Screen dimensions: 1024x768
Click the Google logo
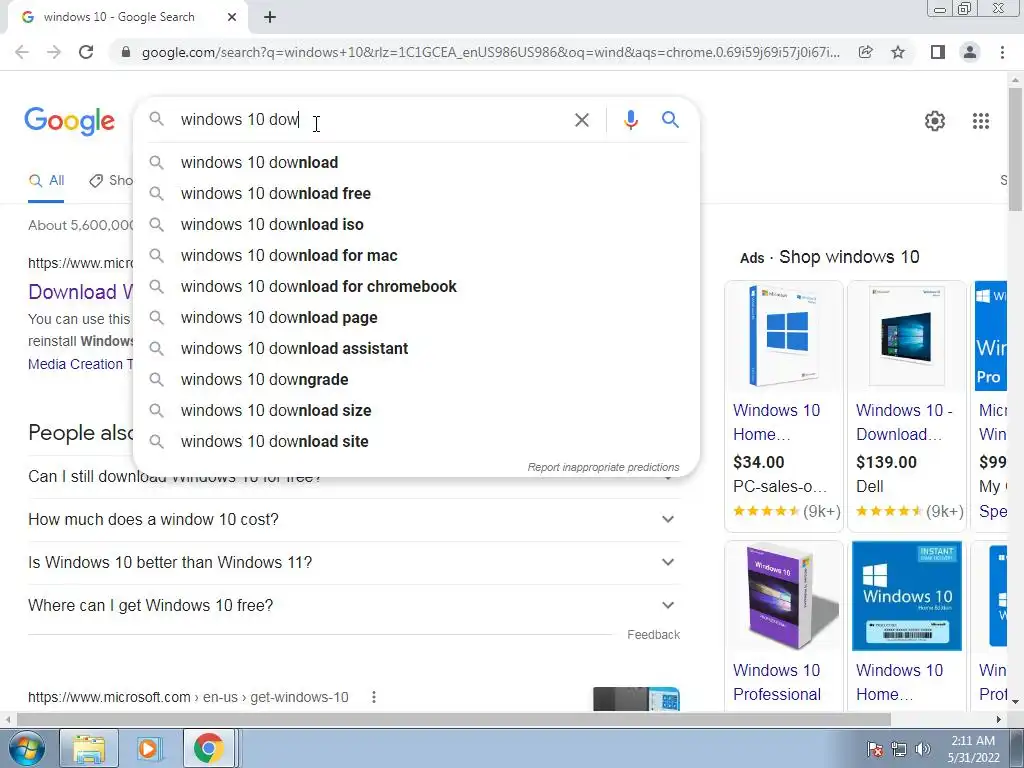pyautogui.click(x=69, y=121)
